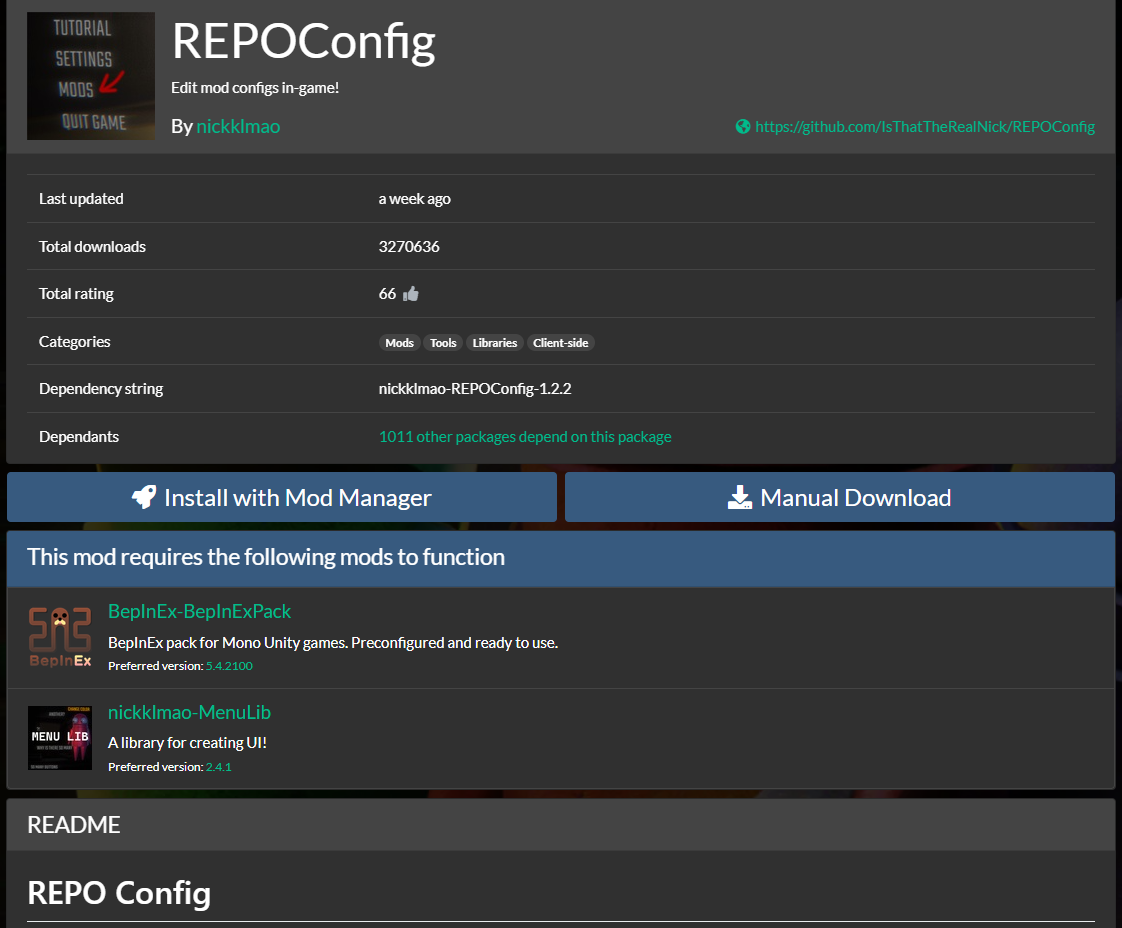Click the README section header
Screen dimensions: 1122x928
(561, 824)
